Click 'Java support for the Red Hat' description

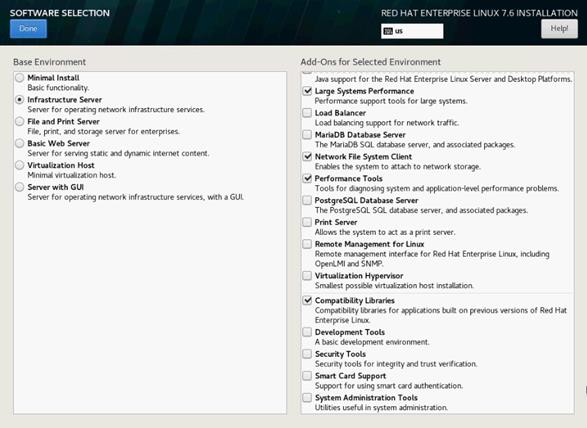[443, 79]
